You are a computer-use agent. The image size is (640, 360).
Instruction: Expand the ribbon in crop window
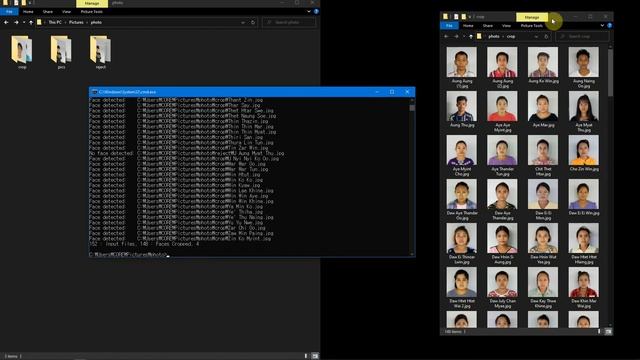pyautogui.click(x=602, y=25)
